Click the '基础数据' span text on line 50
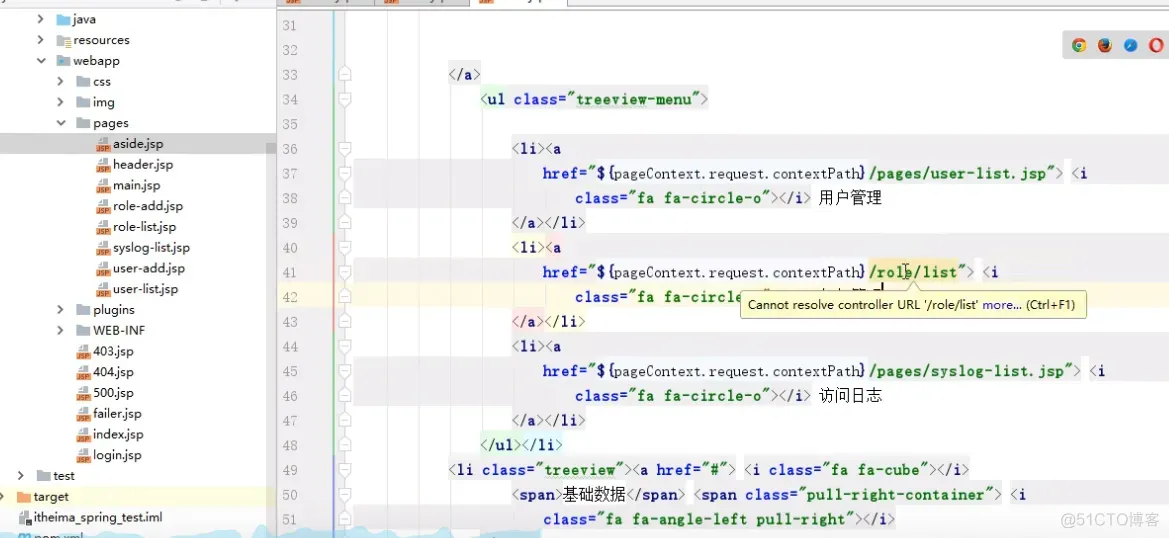The image size is (1169, 538). [594, 495]
